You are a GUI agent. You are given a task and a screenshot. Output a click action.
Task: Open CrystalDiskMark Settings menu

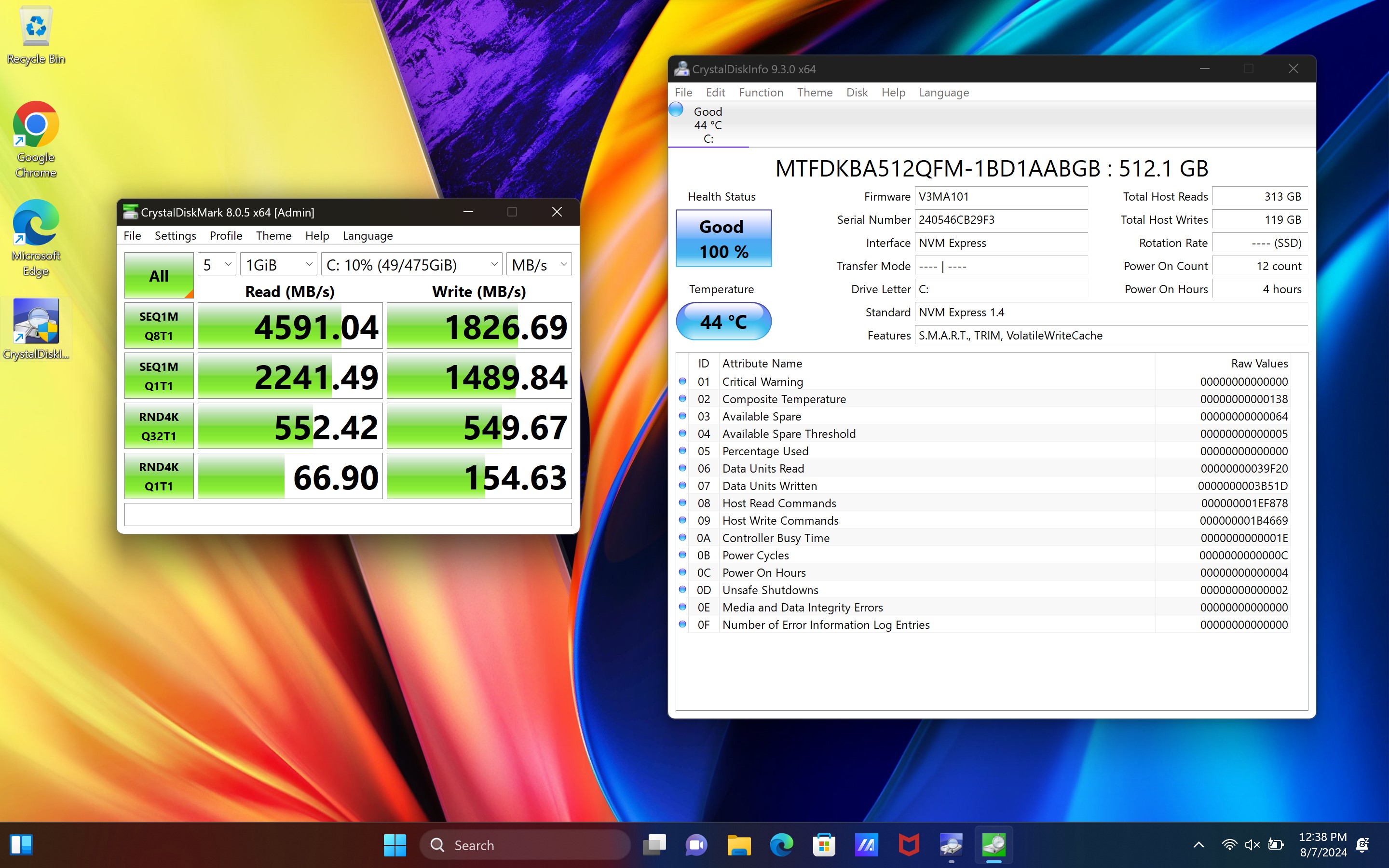174,236
